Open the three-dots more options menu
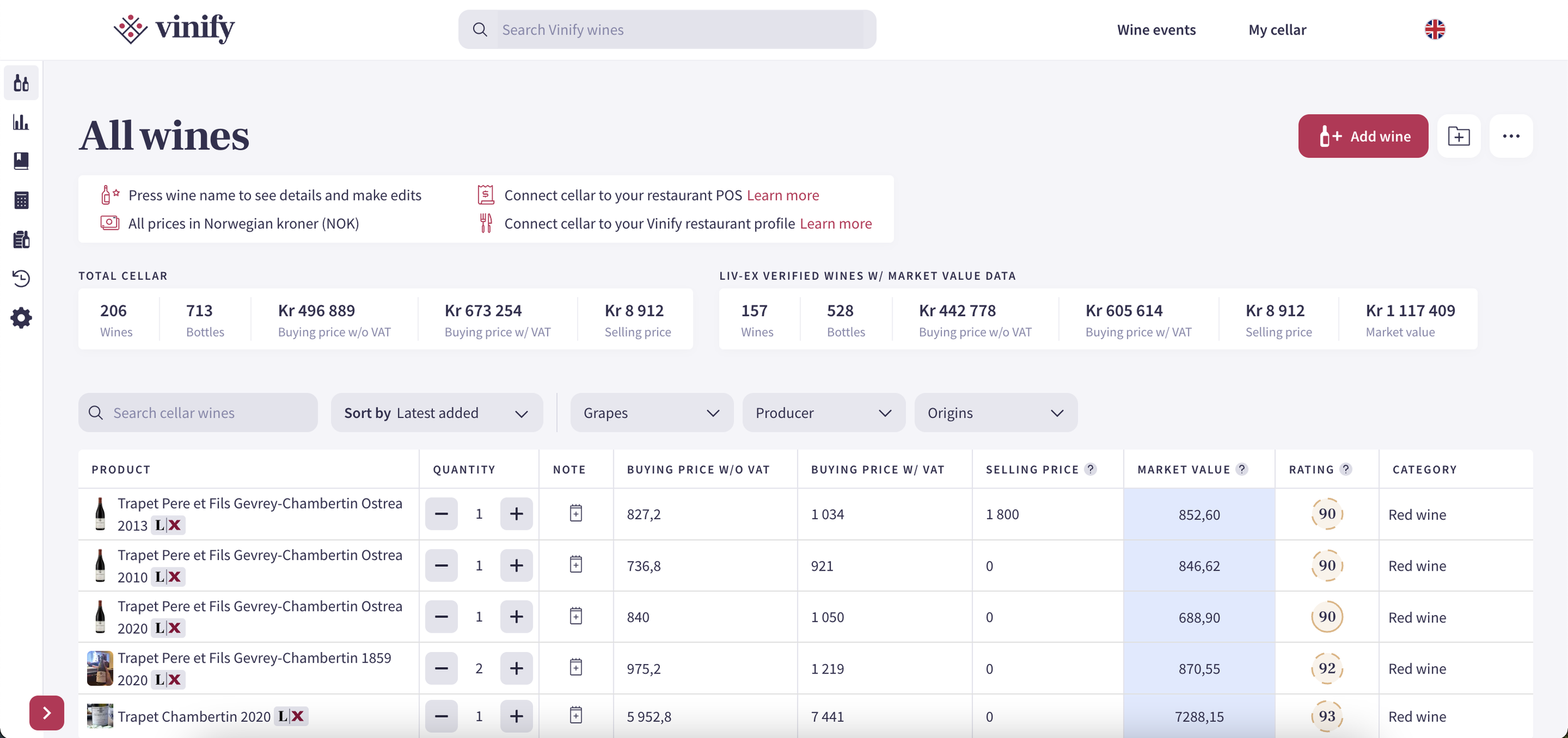Viewport: 1568px width, 738px height. click(1512, 136)
